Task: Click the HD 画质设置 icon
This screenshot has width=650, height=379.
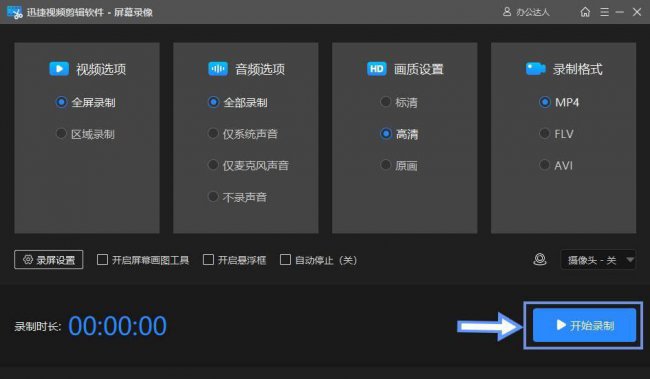Action: (376, 68)
